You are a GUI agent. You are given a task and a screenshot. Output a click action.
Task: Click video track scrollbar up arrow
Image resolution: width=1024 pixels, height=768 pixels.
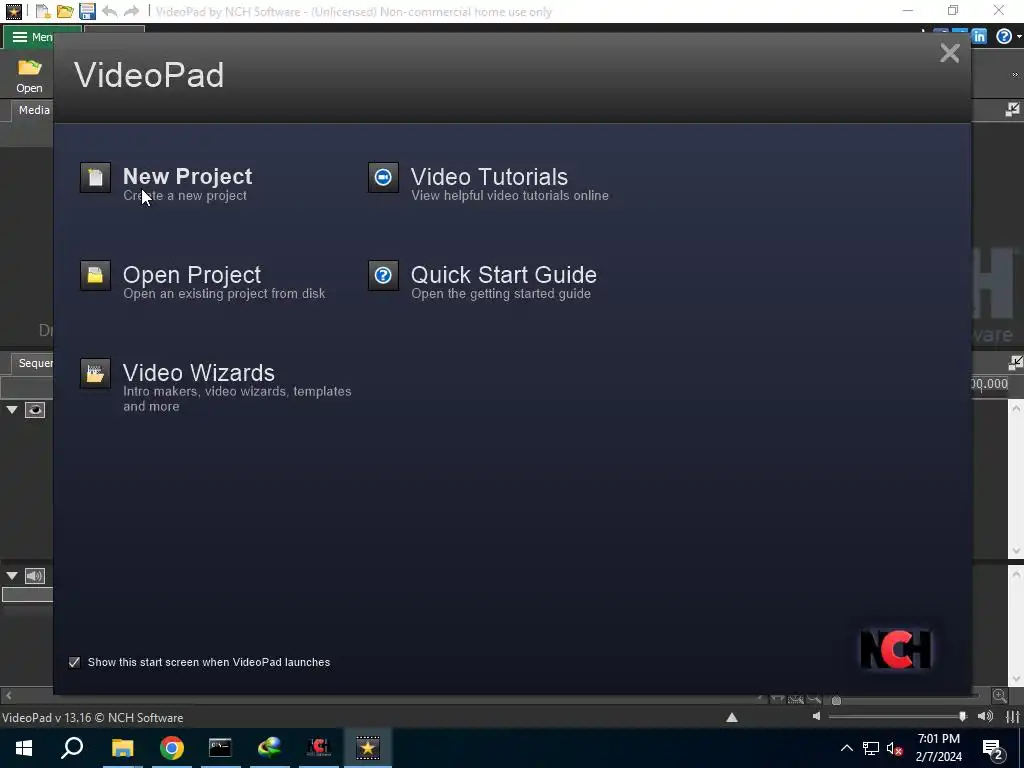1016,409
